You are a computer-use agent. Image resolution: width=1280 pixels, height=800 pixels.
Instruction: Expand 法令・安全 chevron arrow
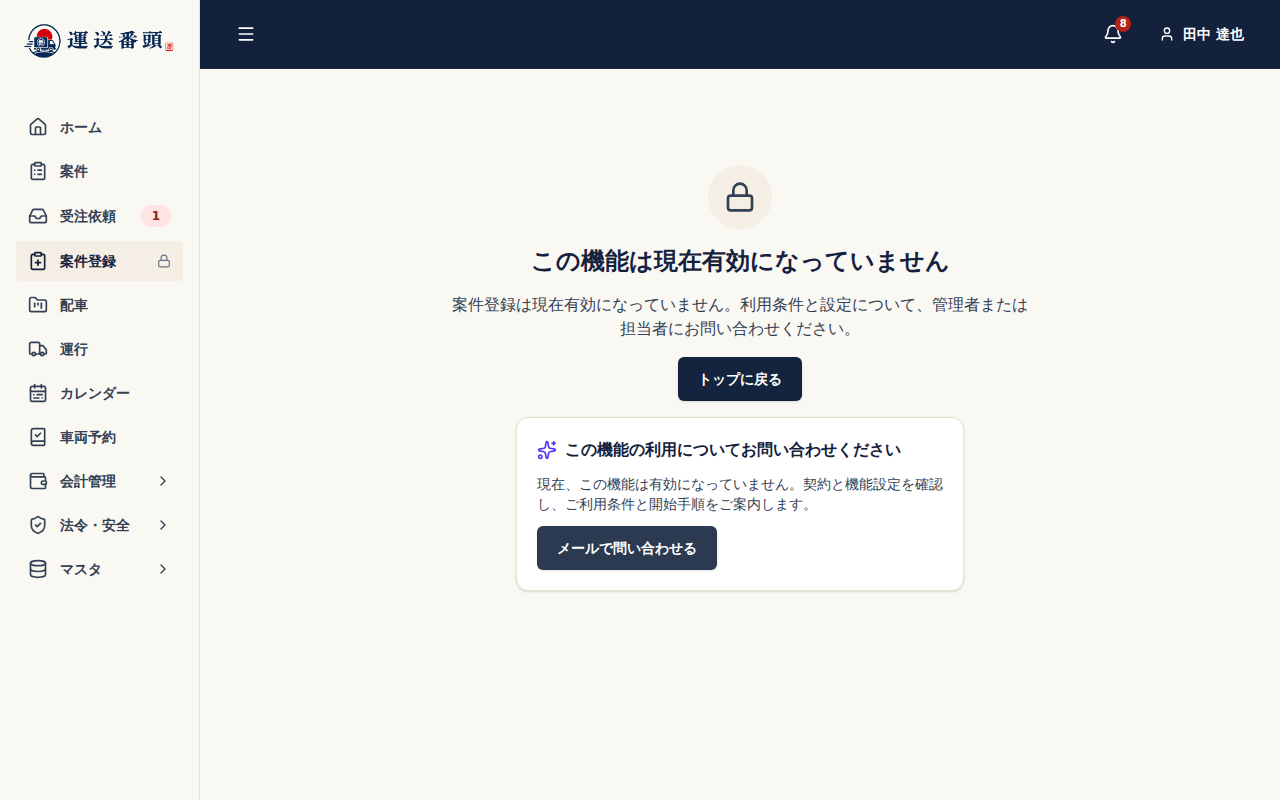coord(163,525)
